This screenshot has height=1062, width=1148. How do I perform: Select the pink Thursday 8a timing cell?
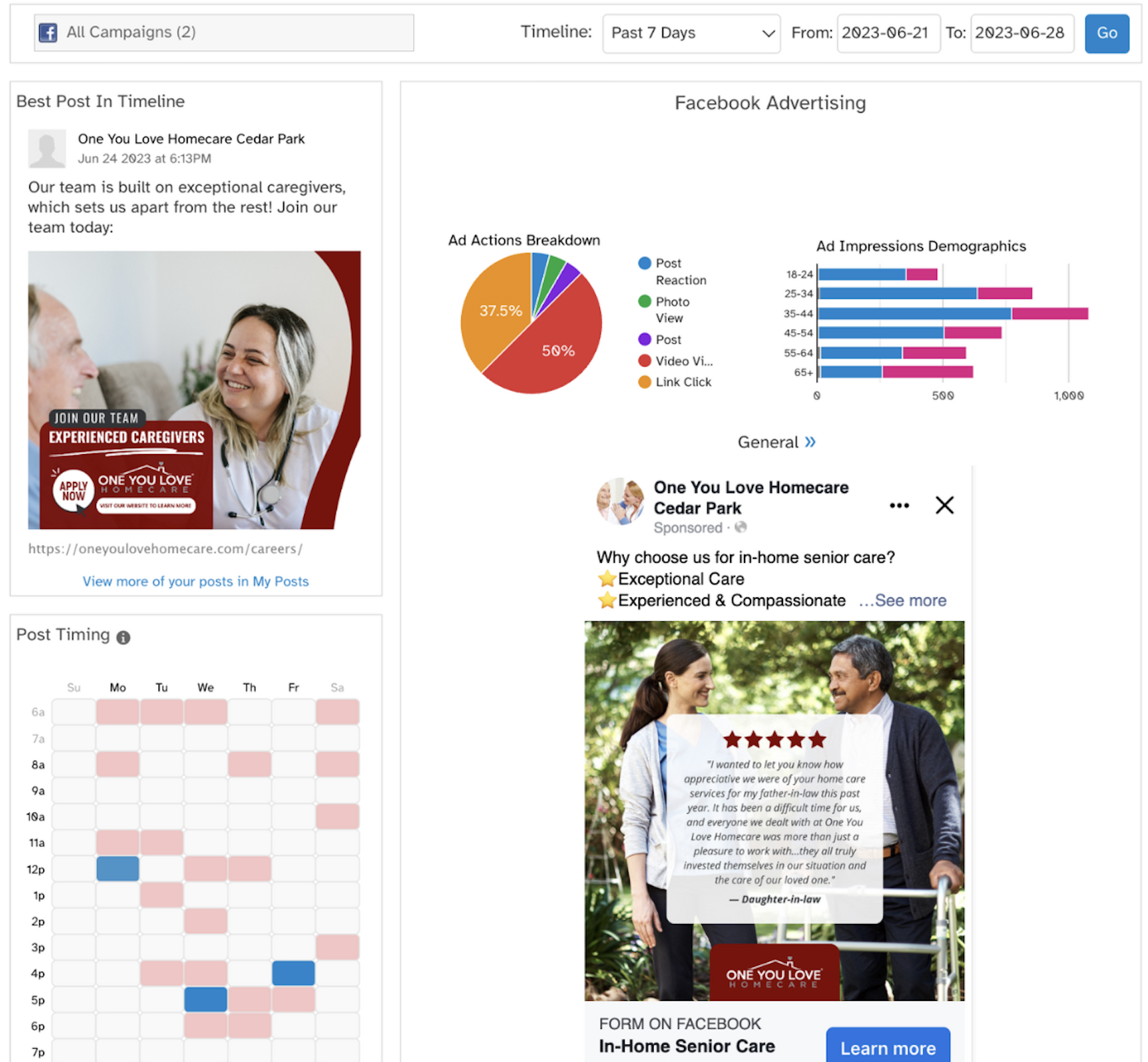coord(250,764)
